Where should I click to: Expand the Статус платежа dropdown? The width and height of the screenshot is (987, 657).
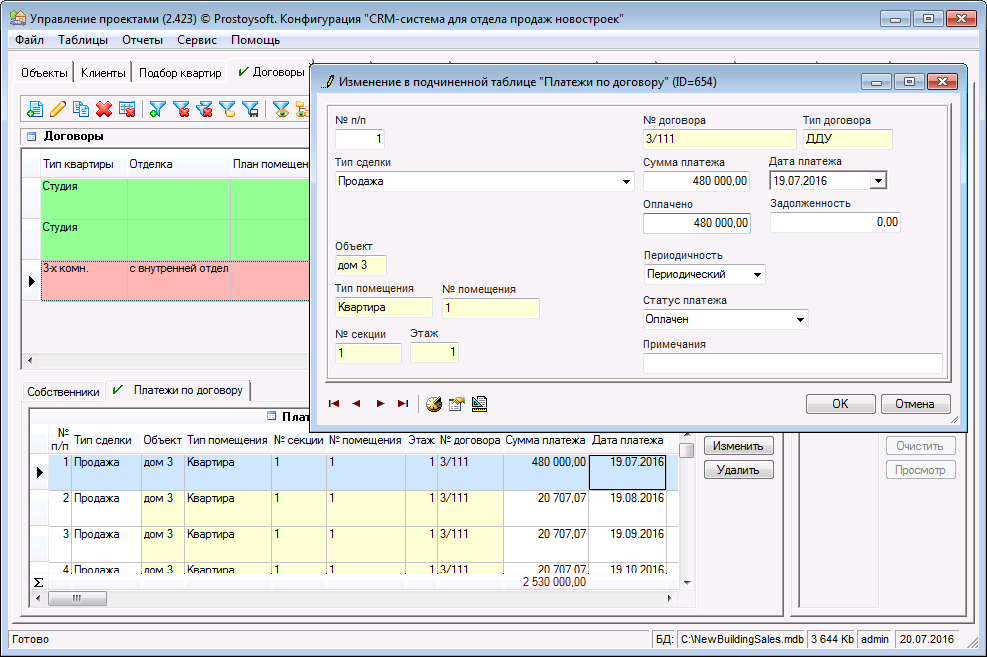pyautogui.click(x=800, y=320)
